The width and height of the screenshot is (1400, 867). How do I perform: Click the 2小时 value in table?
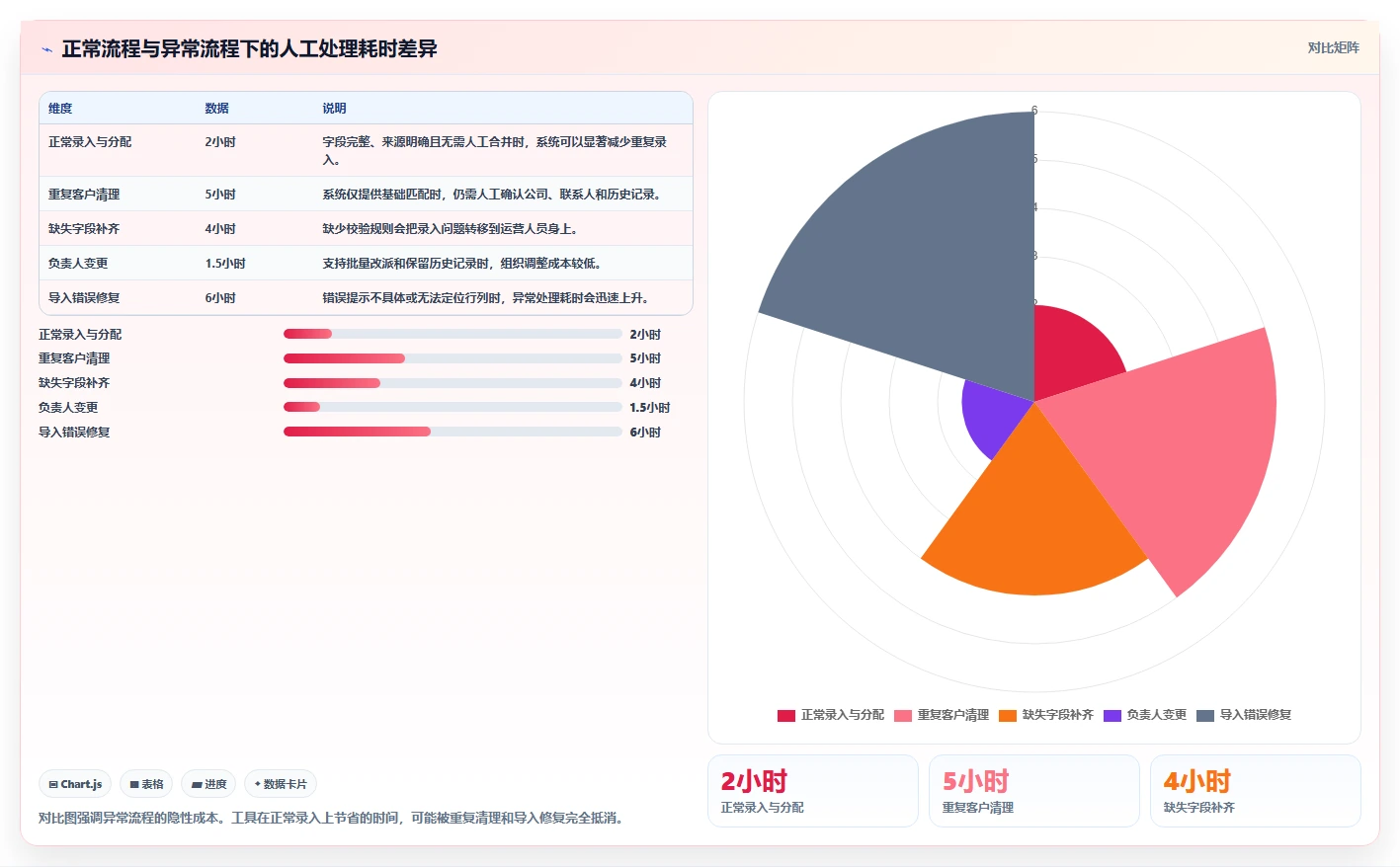point(220,142)
